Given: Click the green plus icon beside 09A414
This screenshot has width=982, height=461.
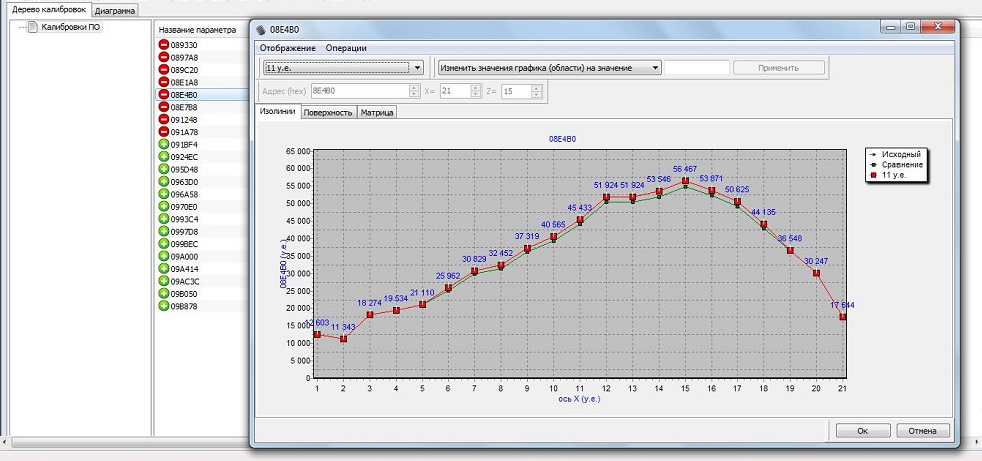Looking at the screenshot, I should (x=164, y=269).
